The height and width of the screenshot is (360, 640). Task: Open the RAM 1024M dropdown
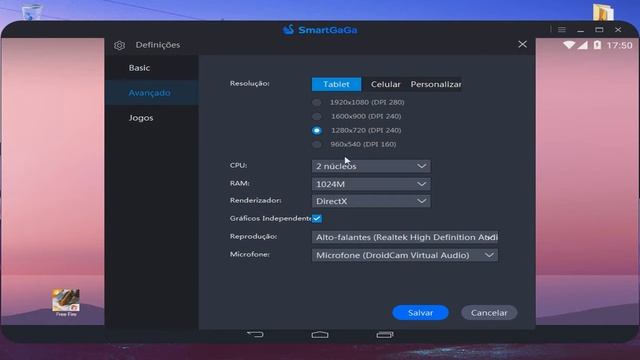[371, 184]
